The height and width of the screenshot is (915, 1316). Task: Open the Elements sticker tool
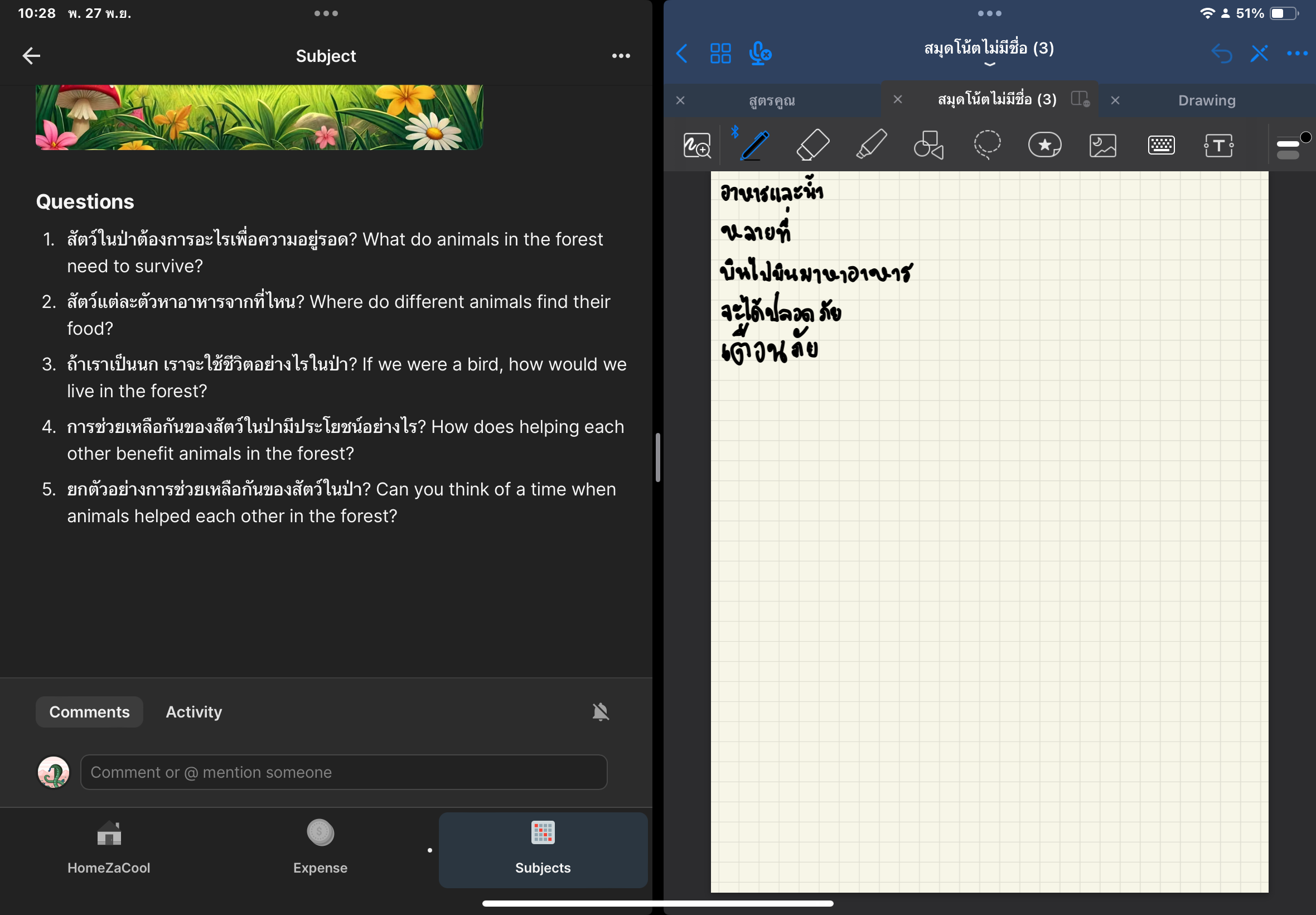[x=1044, y=145]
